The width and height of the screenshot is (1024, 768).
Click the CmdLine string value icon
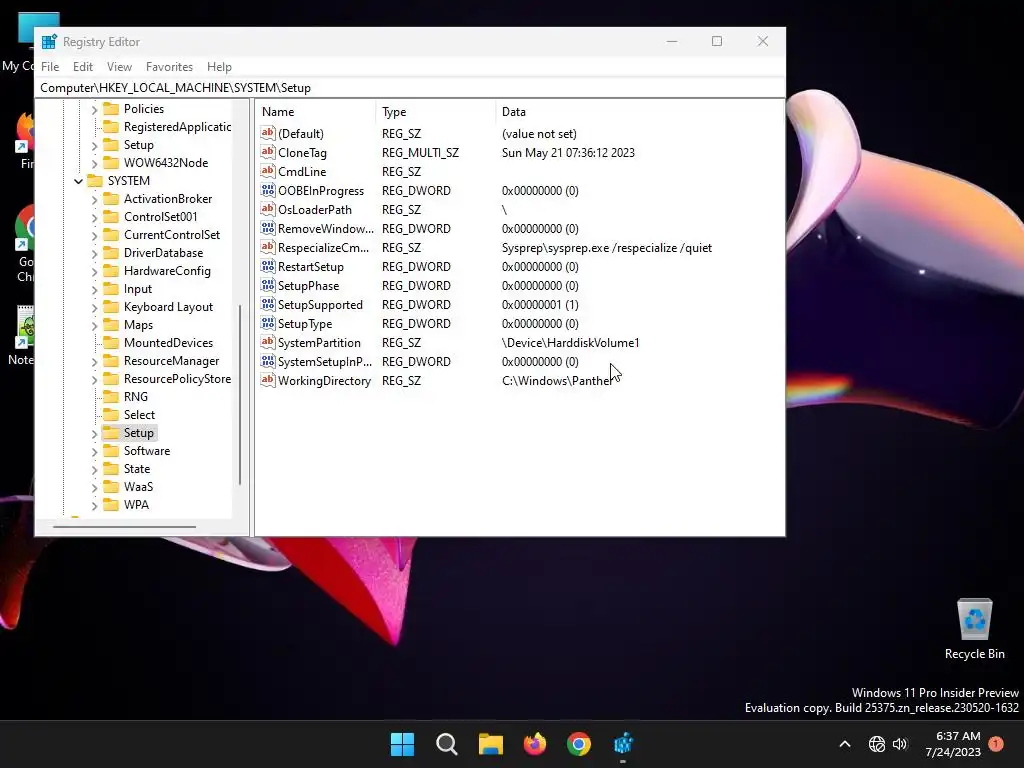point(268,171)
